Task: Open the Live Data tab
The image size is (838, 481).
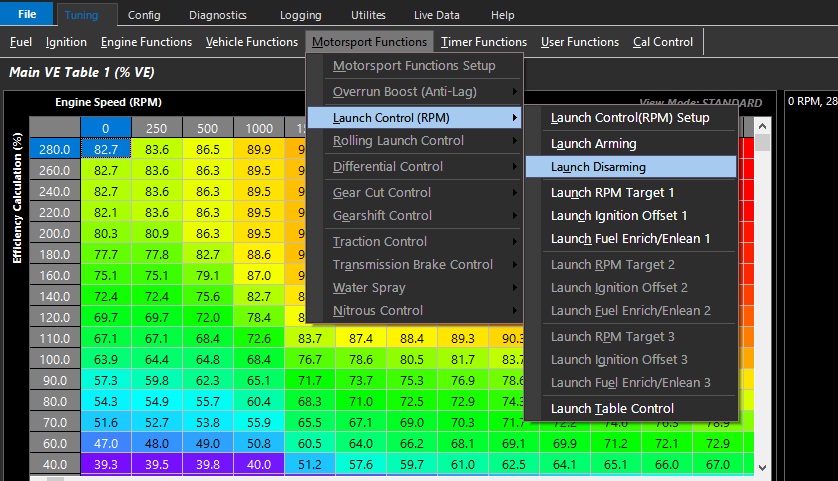Action: (436, 15)
